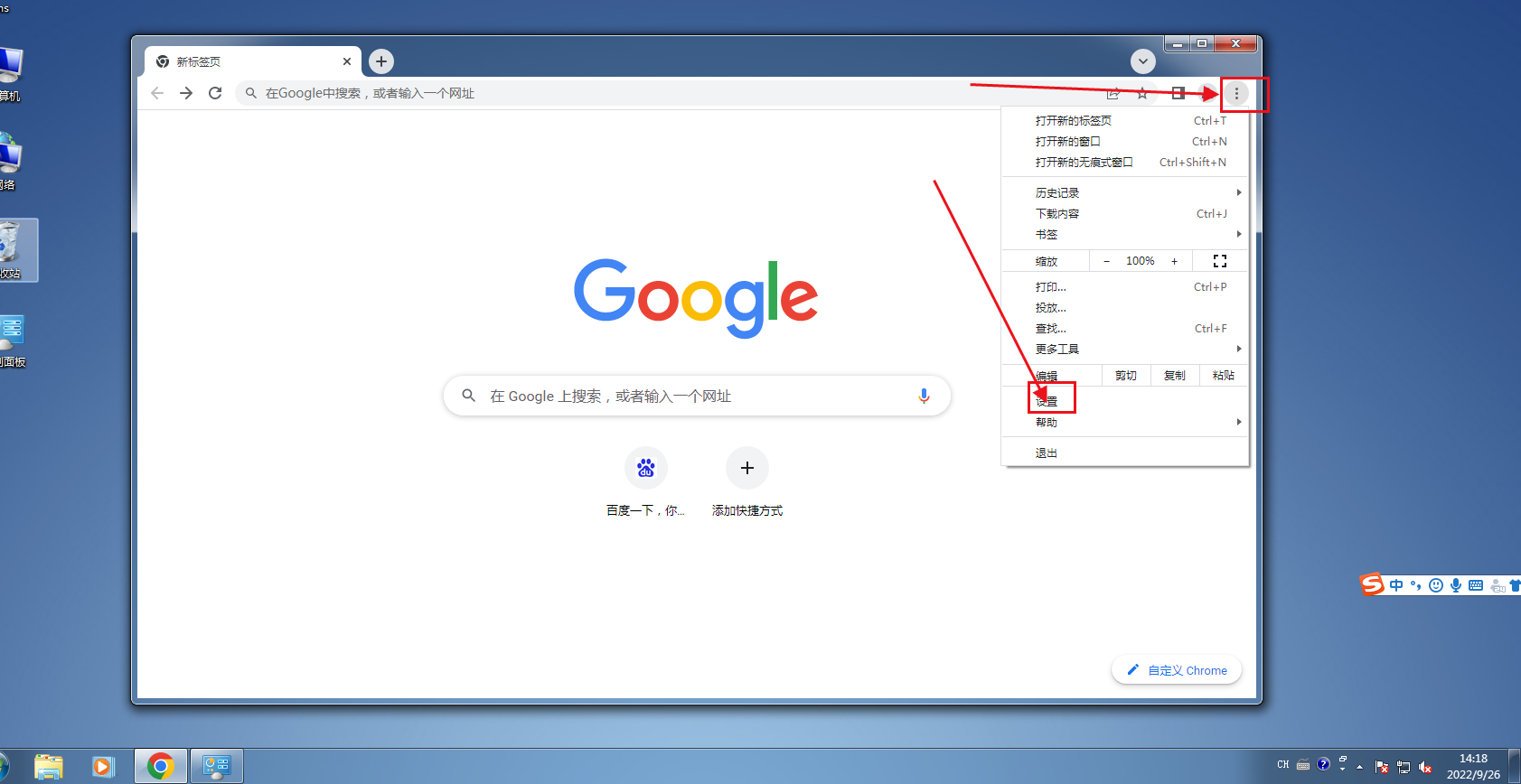The height and width of the screenshot is (784, 1521).
Task: Select 查找... menu entry
Action: (x=1125, y=328)
